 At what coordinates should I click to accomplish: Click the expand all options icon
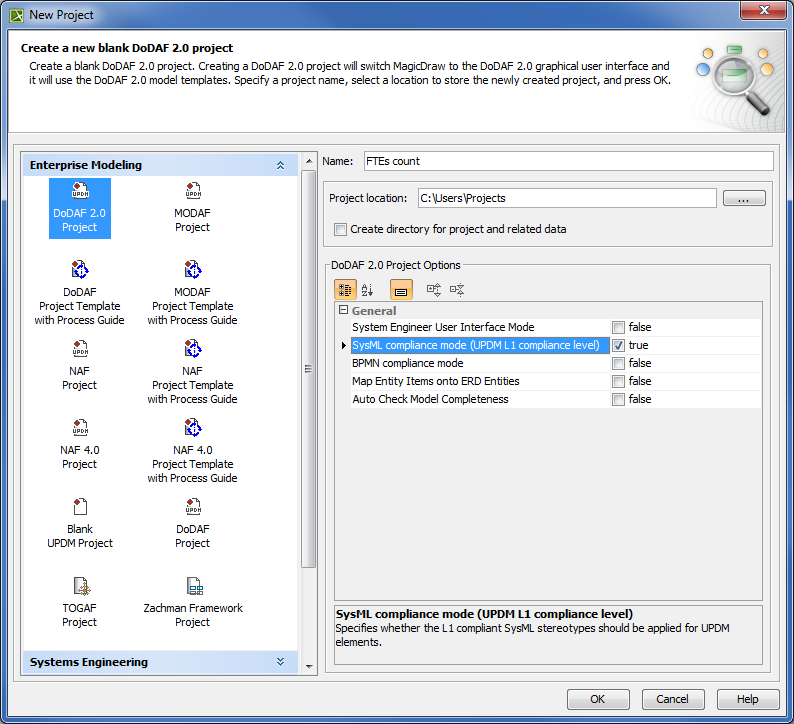(434, 290)
